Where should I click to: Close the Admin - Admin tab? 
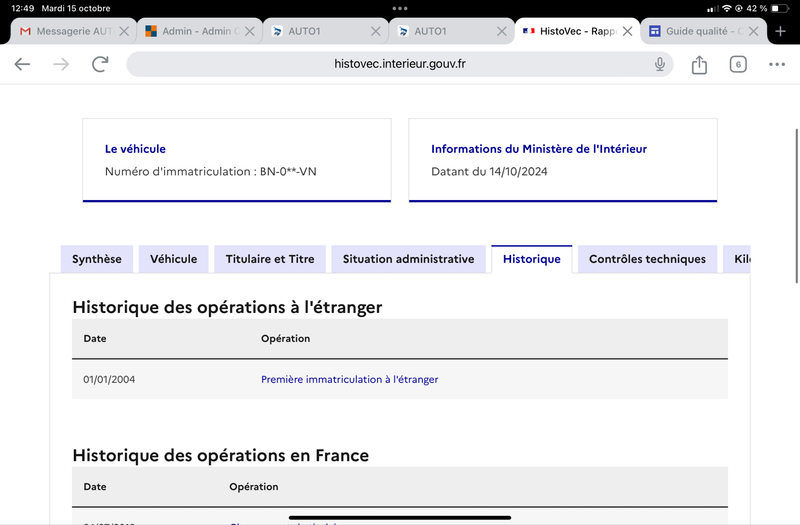coord(249,31)
